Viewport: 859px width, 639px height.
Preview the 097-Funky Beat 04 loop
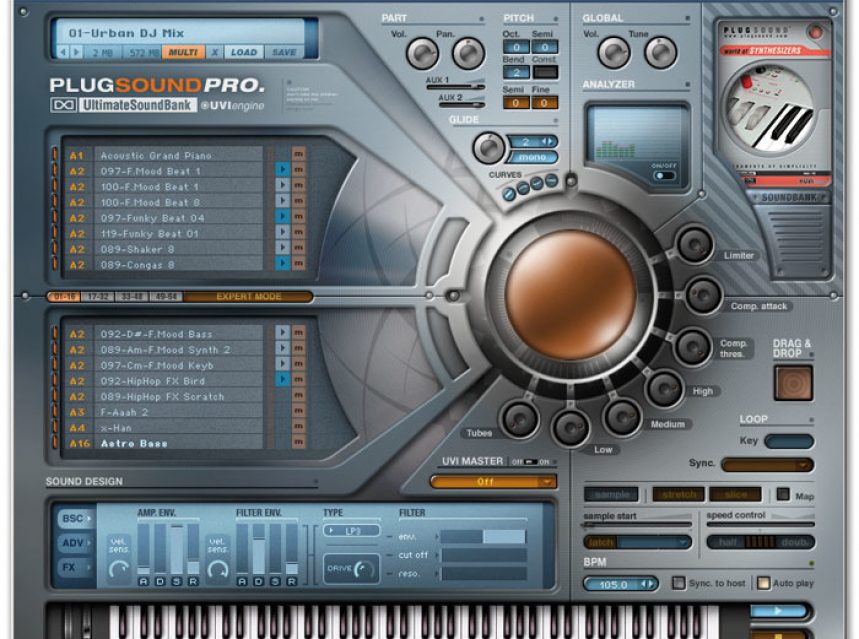(x=282, y=217)
